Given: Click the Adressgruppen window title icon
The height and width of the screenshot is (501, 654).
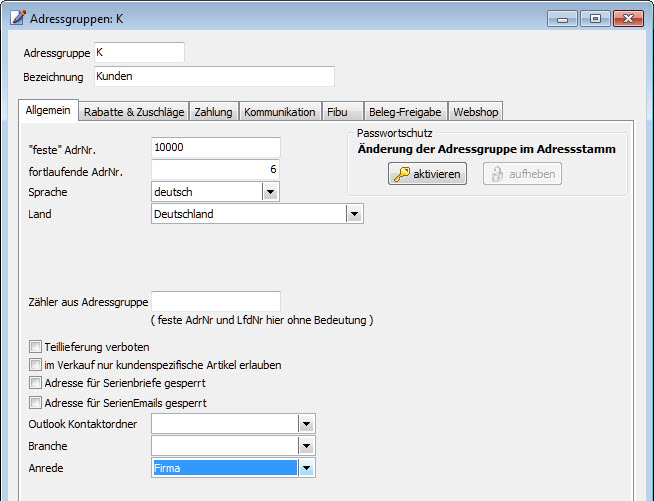Looking at the screenshot, I should pos(17,18).
